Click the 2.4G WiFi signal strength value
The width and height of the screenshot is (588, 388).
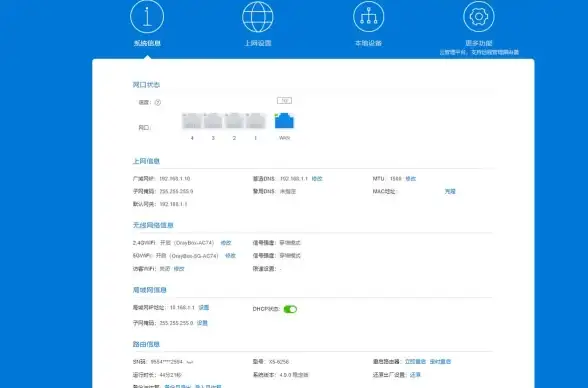point(290,243)
